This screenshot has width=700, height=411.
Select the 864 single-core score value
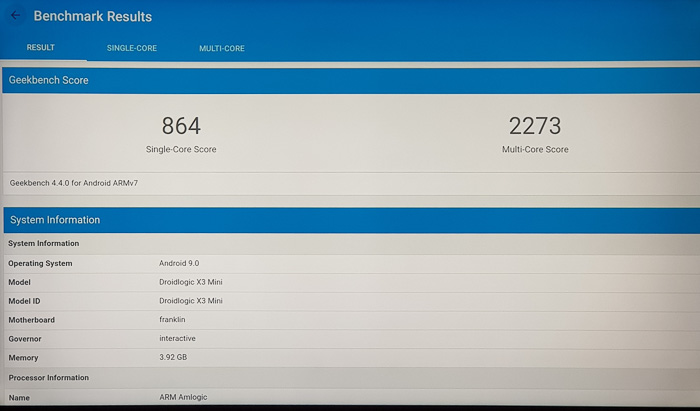point(181,126)
